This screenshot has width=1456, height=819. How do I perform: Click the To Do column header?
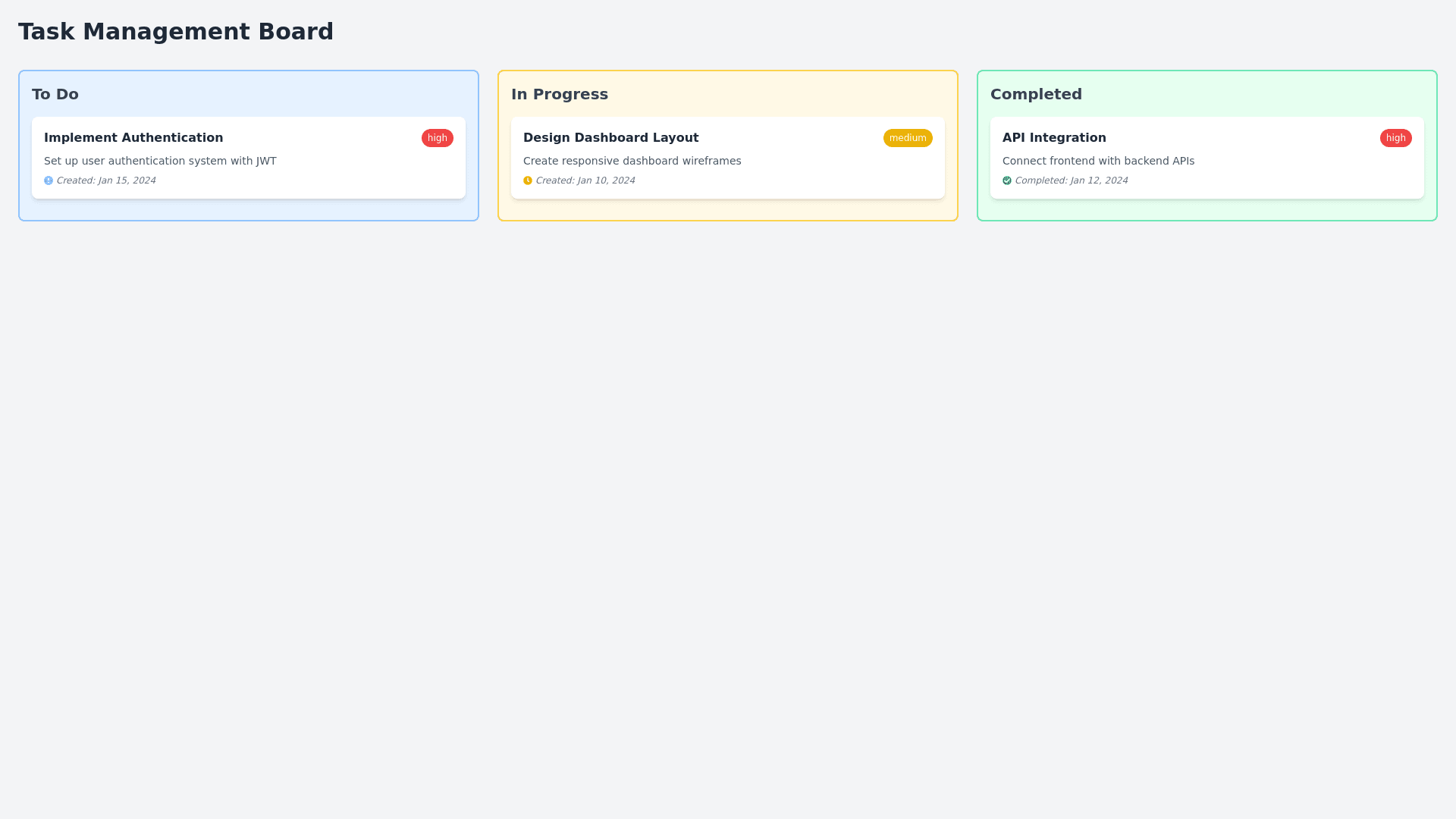click(x=55, y=94)
